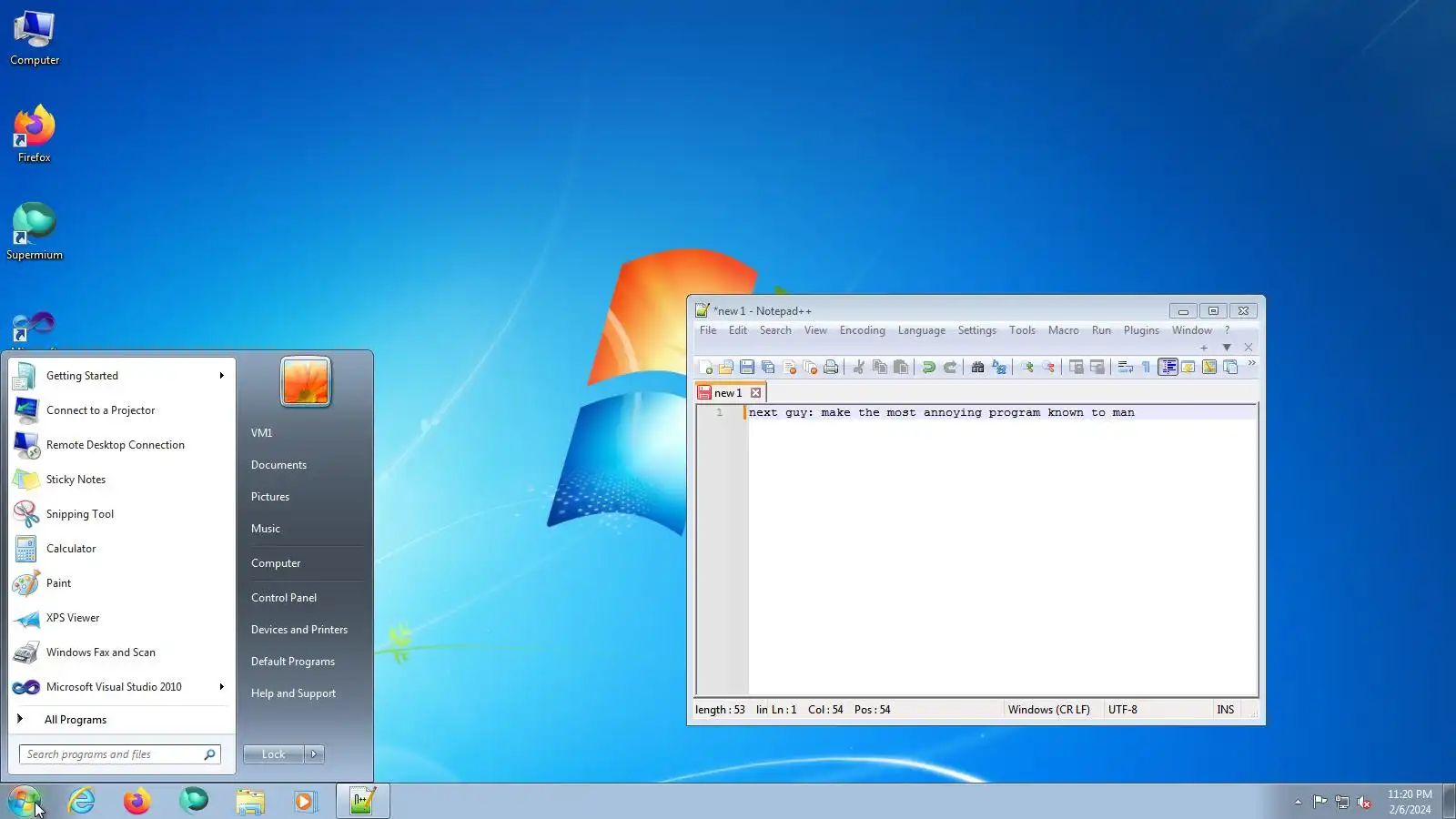Open the Replace tool icon

[x=998, y=367]
